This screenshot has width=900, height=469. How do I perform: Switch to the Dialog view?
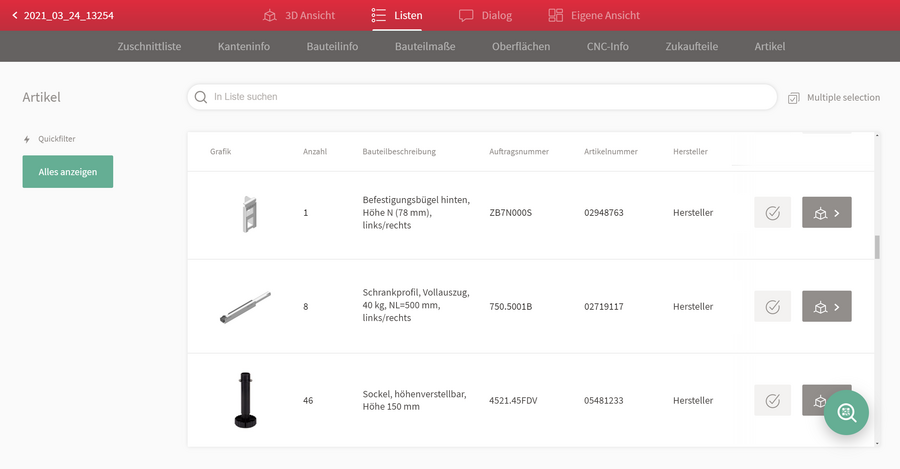click(485, 15)
